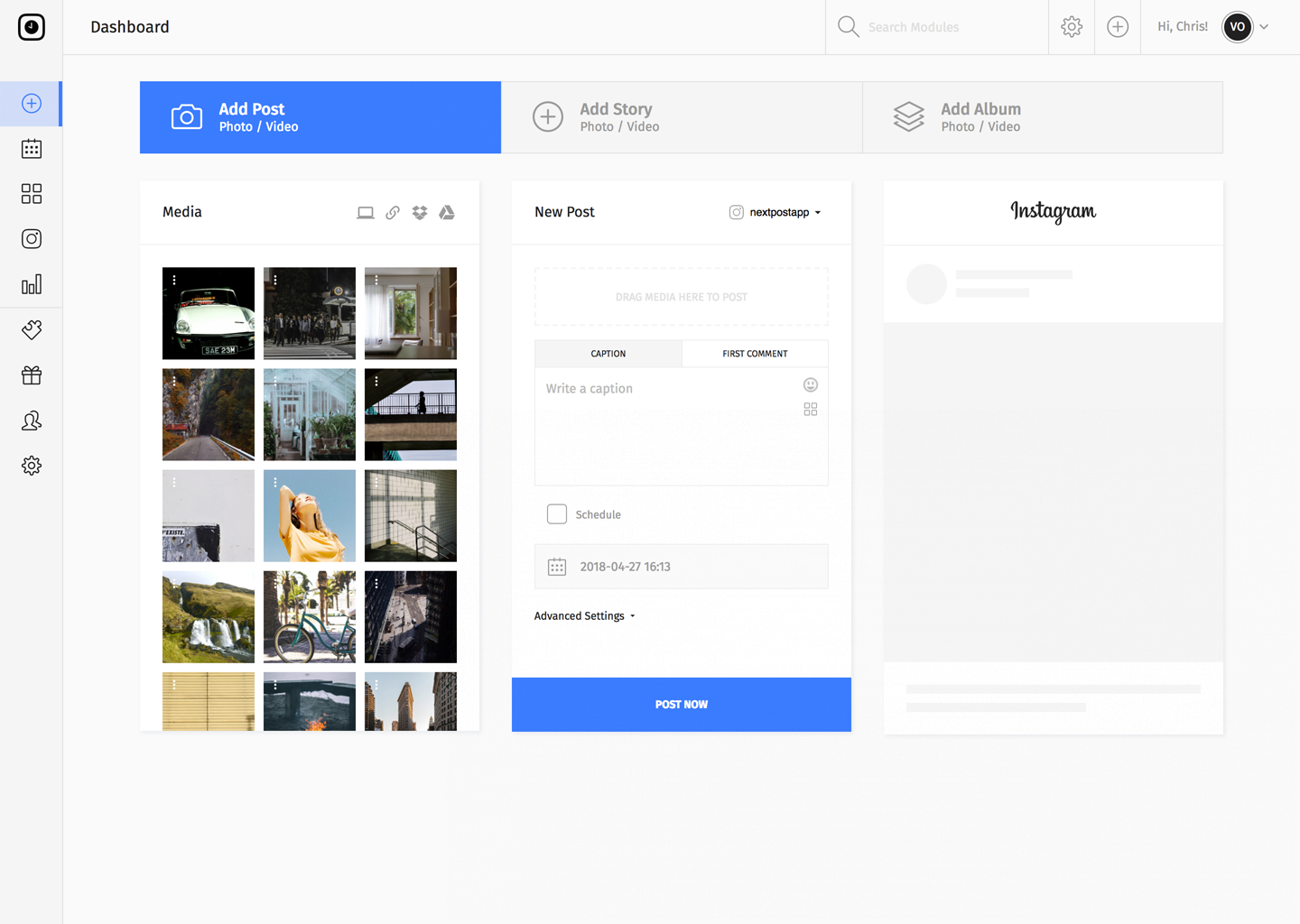Enable the Schedule checkbox
Screen dimensions: 1300x924
click(557, 514)
